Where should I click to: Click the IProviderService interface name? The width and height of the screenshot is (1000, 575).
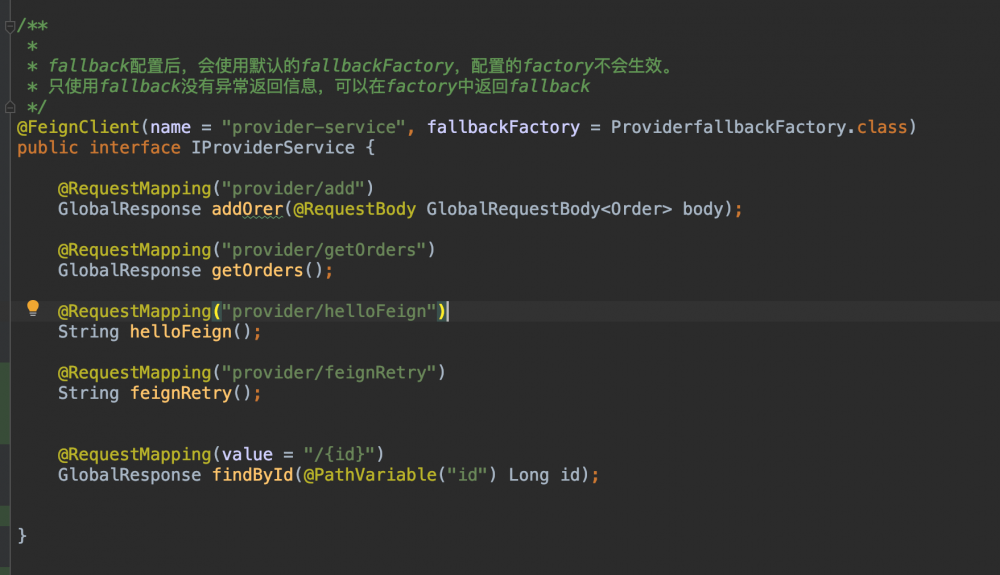273,147
